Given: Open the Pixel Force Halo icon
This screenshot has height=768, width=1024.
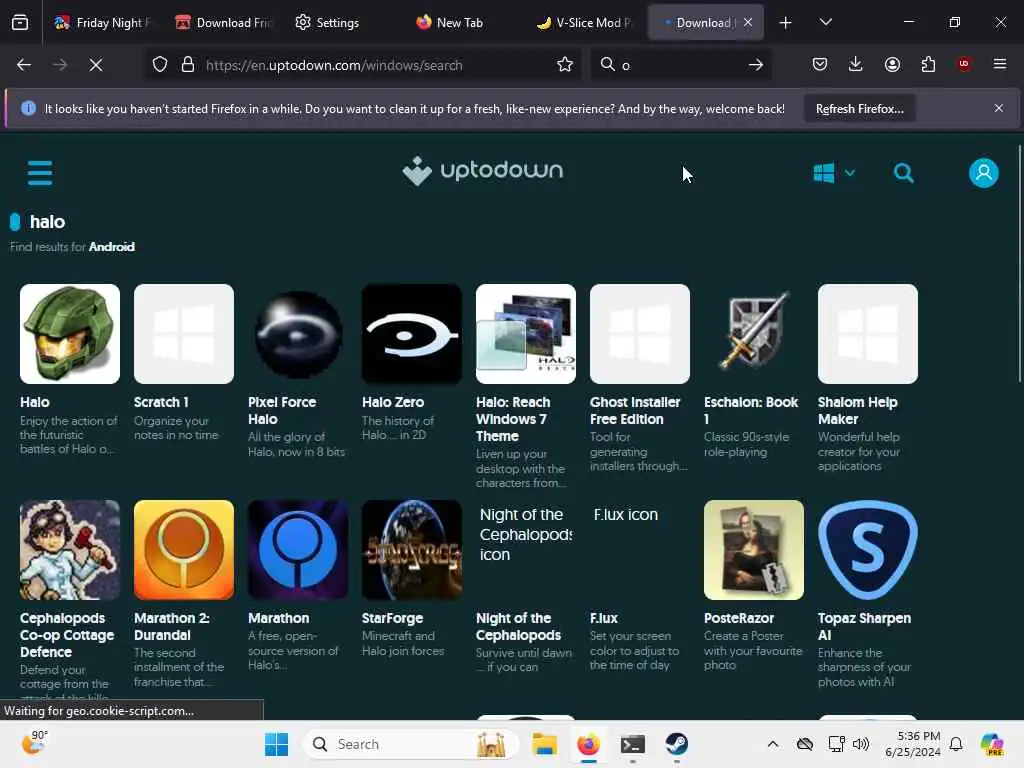Looking at the screenshot, I should click(298, 334).
